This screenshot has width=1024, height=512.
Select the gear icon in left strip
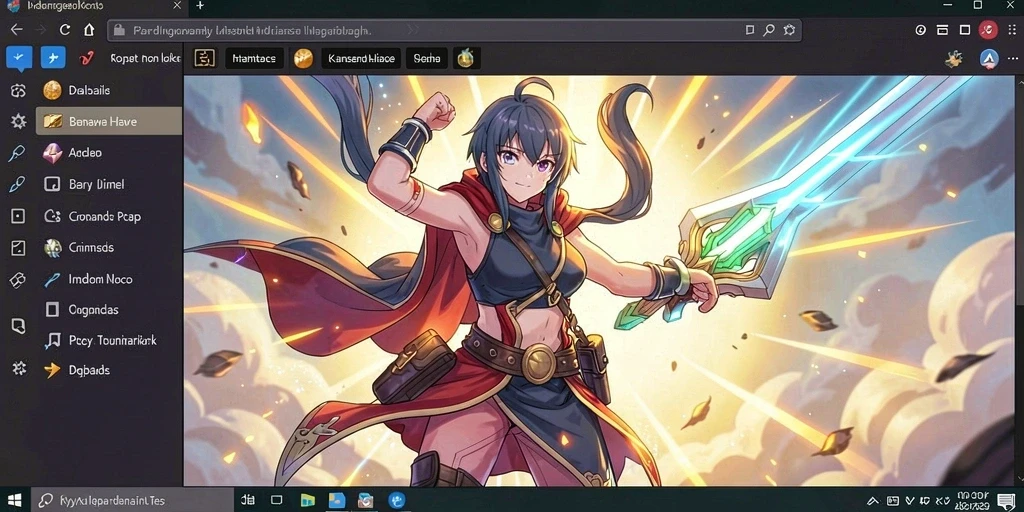click(18, 121)
